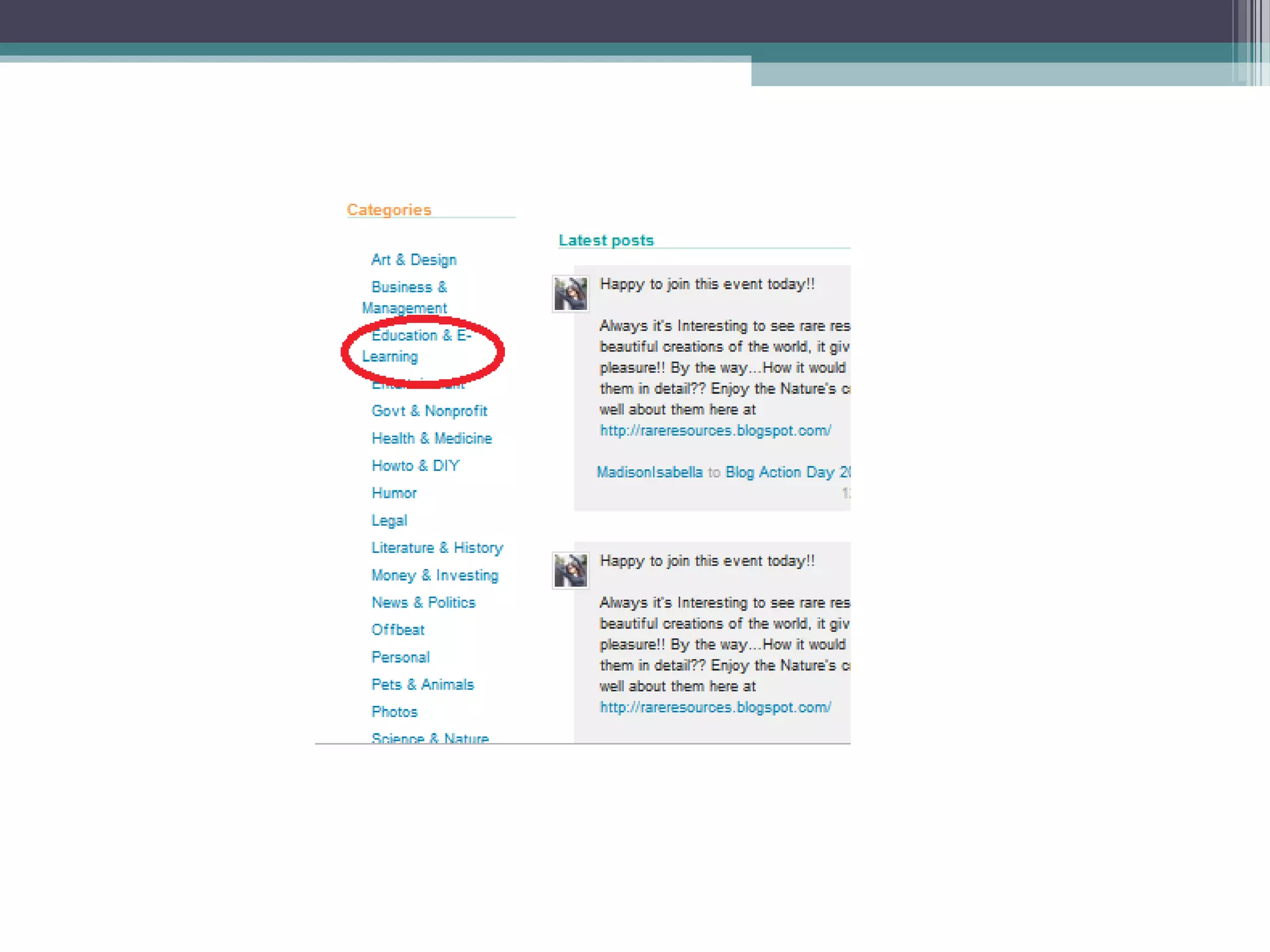Open the MadisonIsabella profile link

coord(649,472)
